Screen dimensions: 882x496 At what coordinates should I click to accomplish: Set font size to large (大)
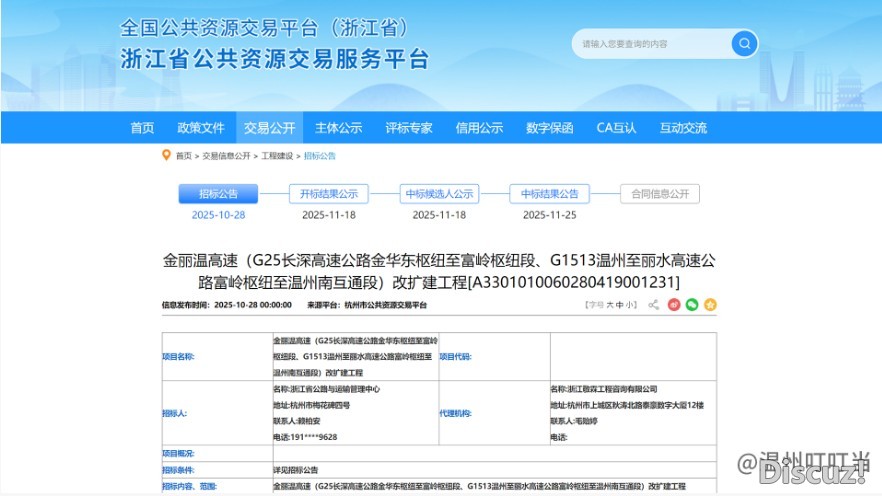pyautogui.click(x=609, y=305)
